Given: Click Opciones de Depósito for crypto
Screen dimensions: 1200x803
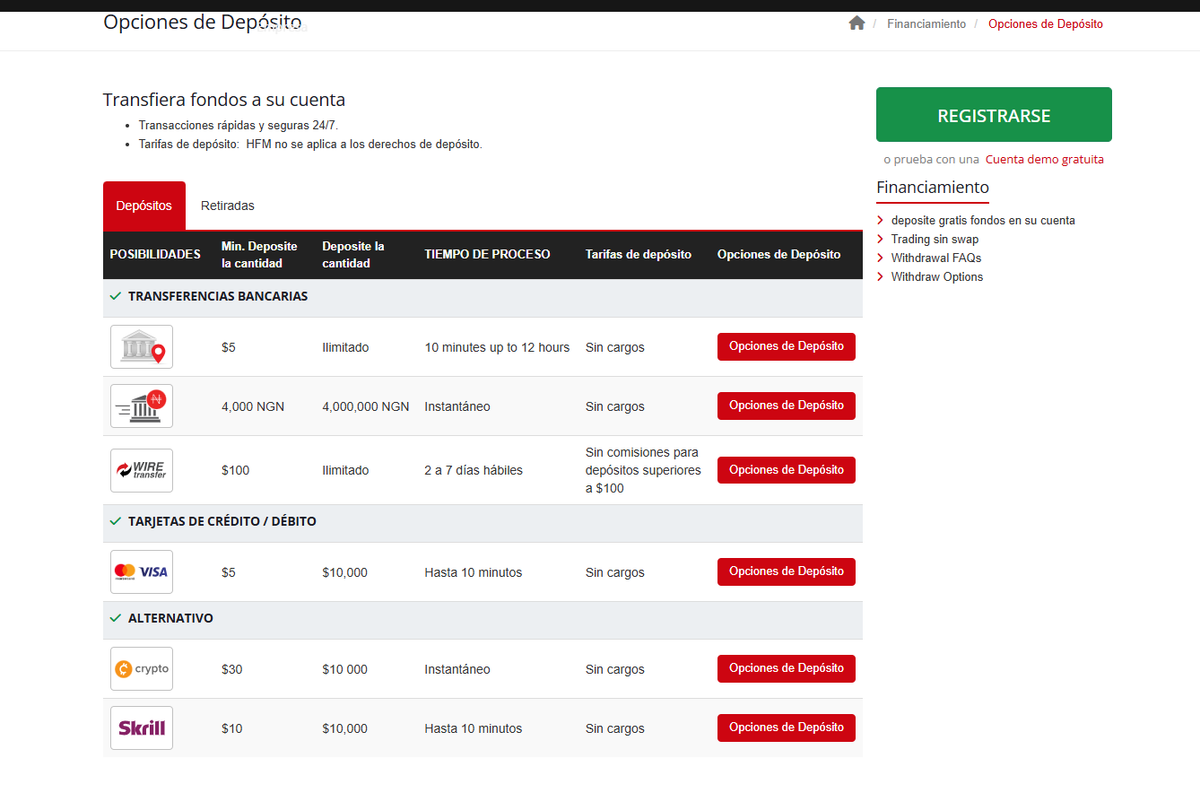Looking at the screenshot, I should pos(786,669).
